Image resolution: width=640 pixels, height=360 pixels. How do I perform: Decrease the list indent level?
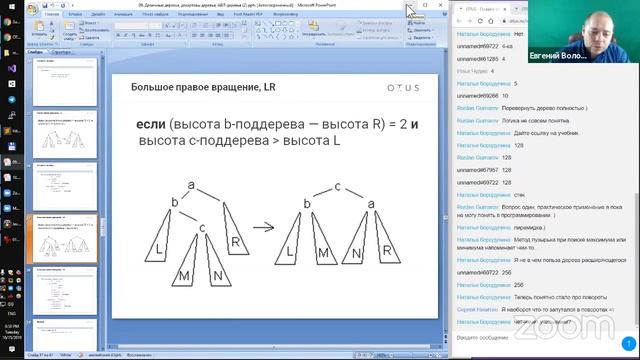point(218,25)
